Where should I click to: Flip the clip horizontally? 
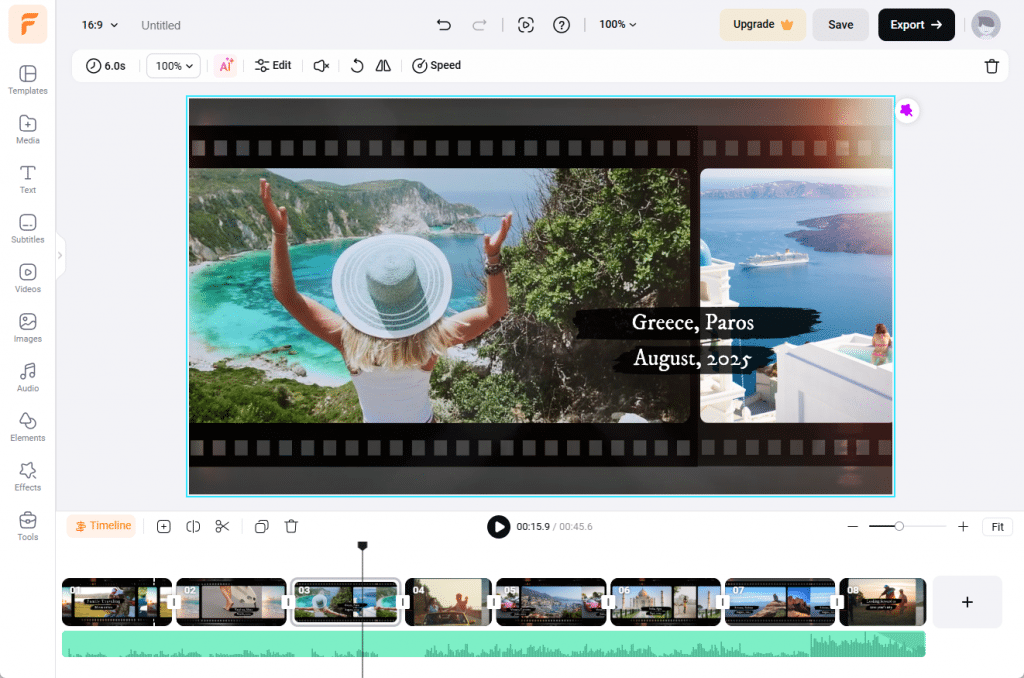click(383, 66)
